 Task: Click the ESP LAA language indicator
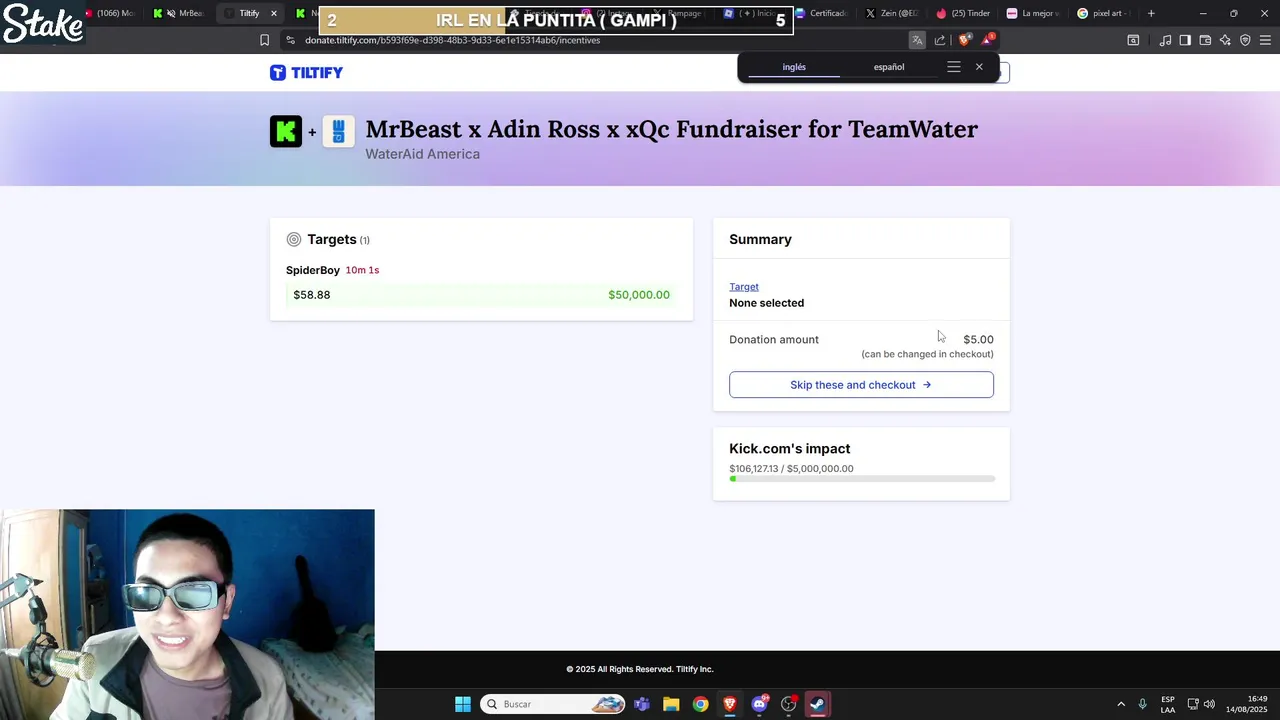pos(1168,704)
